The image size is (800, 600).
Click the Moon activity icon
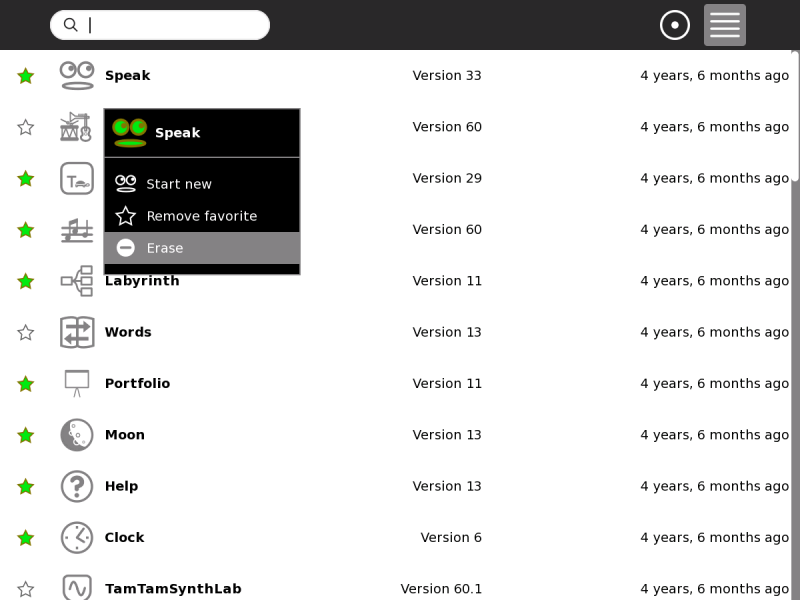(x=77, y=435)
